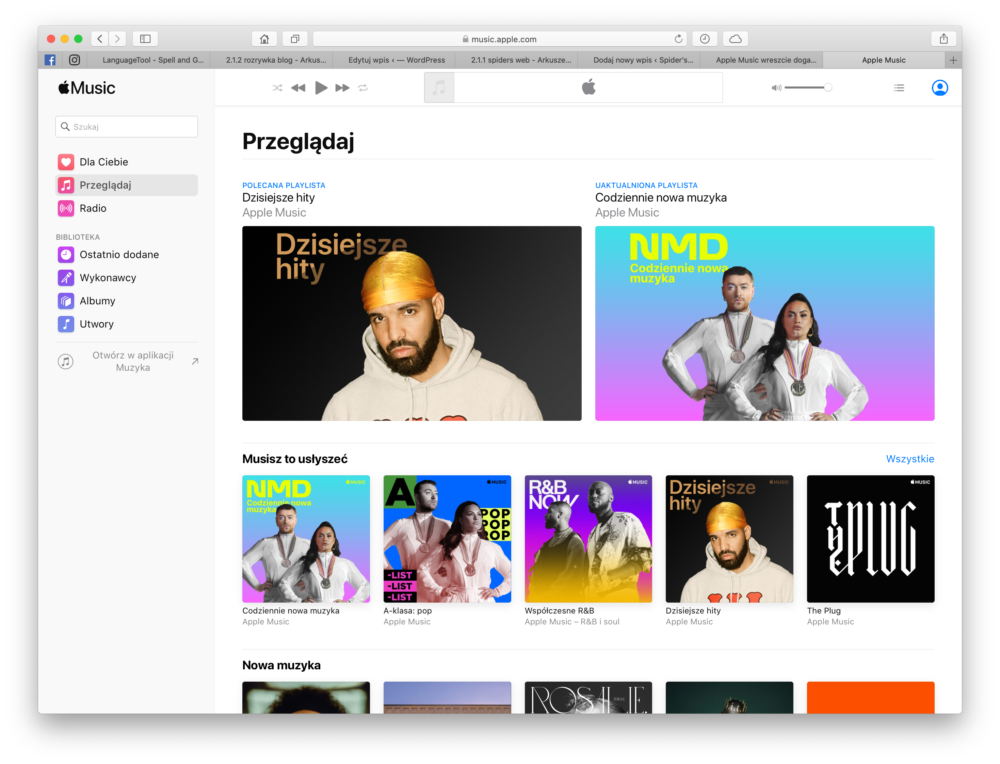Go back in Safari
This screenshot has width=1000, height=764.
click(100, 39)
